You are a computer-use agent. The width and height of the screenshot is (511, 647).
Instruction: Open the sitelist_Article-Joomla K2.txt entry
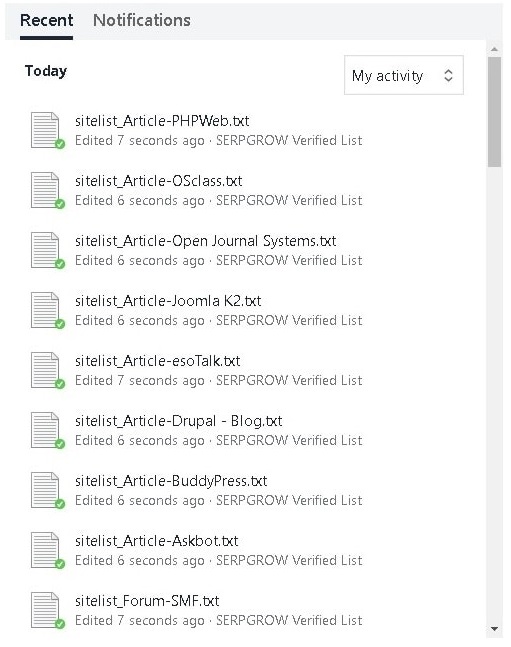point(168,301)
